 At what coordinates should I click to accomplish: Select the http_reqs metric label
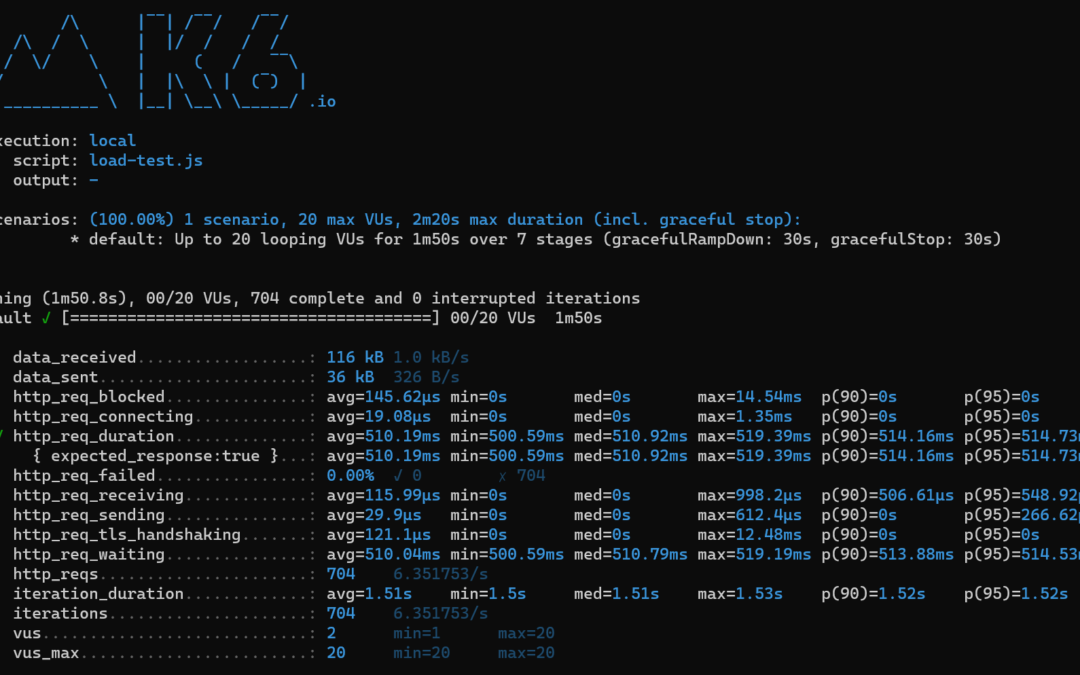[x=51, y=574]
